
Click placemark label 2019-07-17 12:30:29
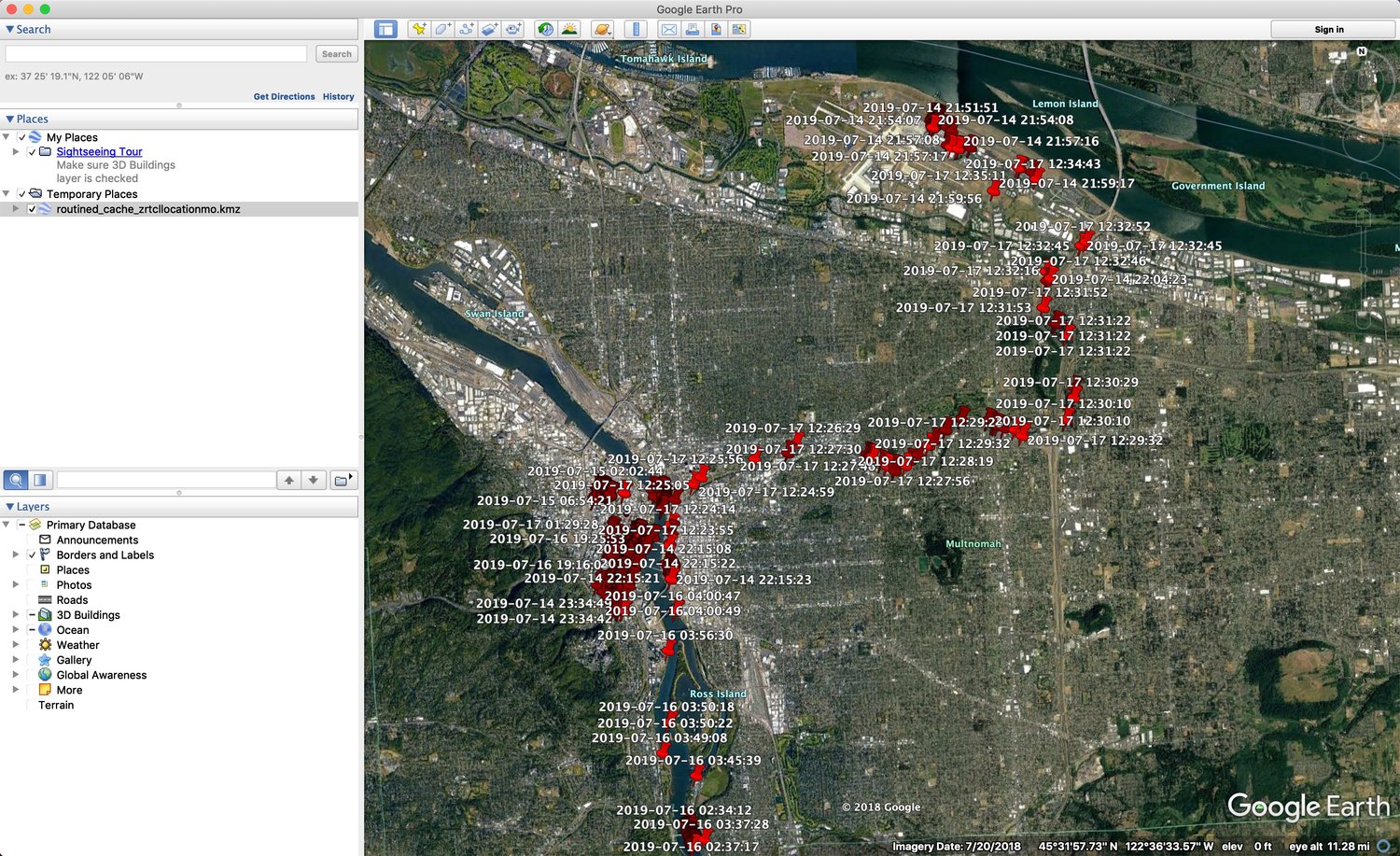pos(1071,383)
